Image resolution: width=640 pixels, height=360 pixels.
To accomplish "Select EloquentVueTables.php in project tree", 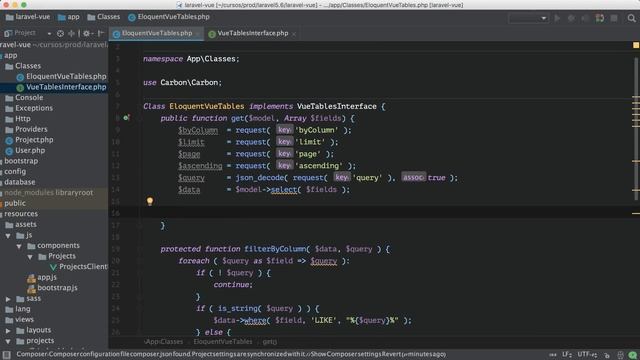I will [61, 76].
